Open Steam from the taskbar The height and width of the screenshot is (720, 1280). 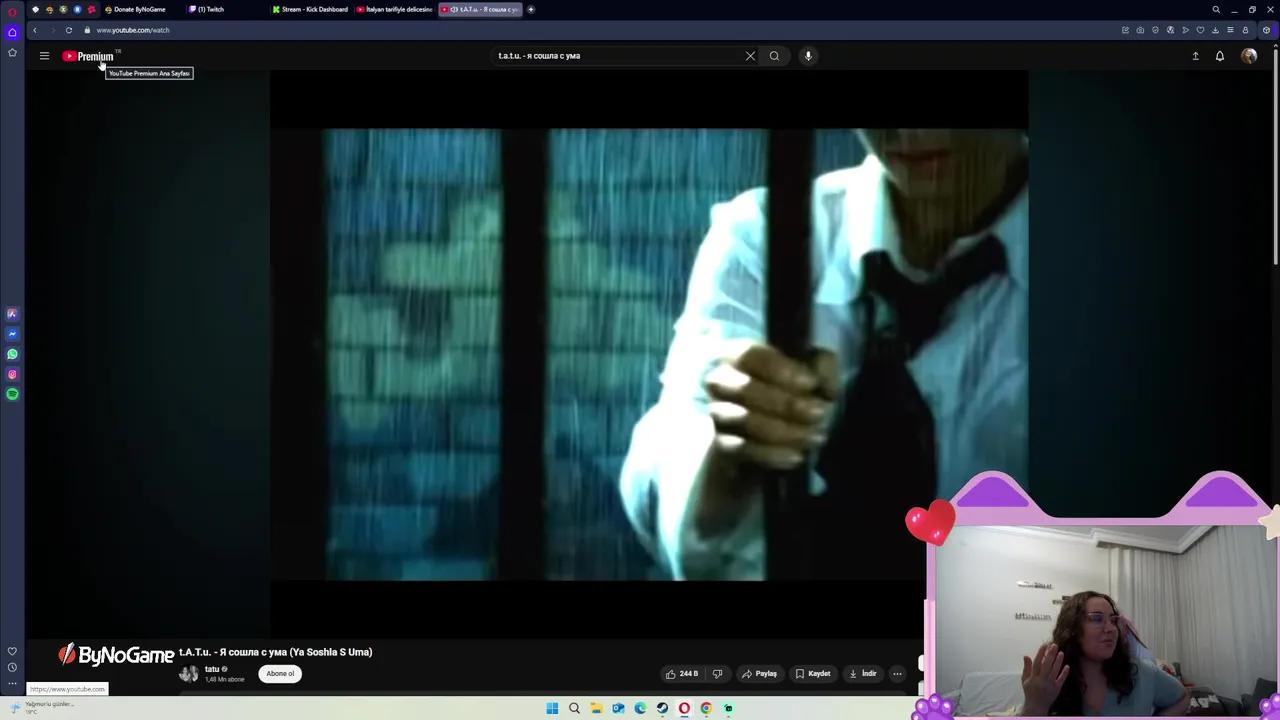tap(662, 708)
